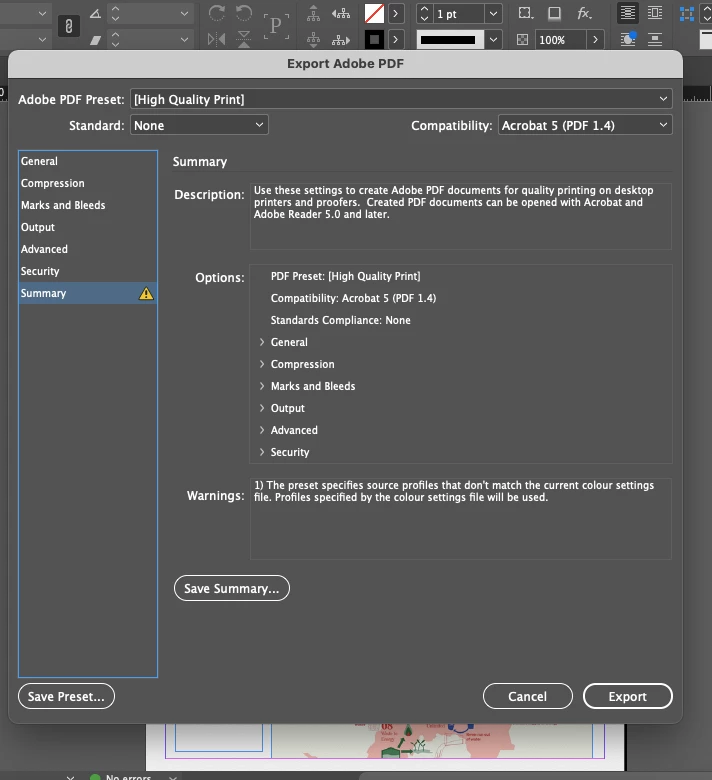The height and width of the screenshot is (780, 712).
Task: Click 'Compatibility: Acrobat 5 (PDF 1.4)' option row
Action: pos(353,298)
